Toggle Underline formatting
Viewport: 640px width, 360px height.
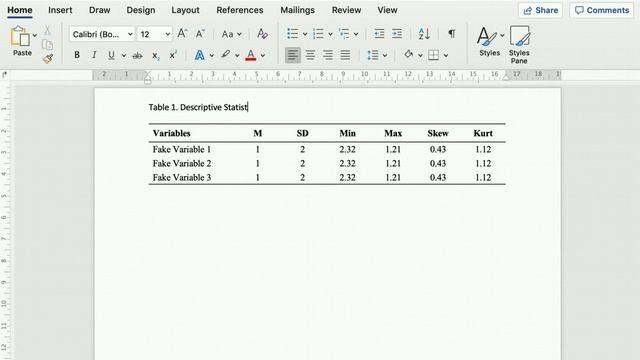coord(111,55)
